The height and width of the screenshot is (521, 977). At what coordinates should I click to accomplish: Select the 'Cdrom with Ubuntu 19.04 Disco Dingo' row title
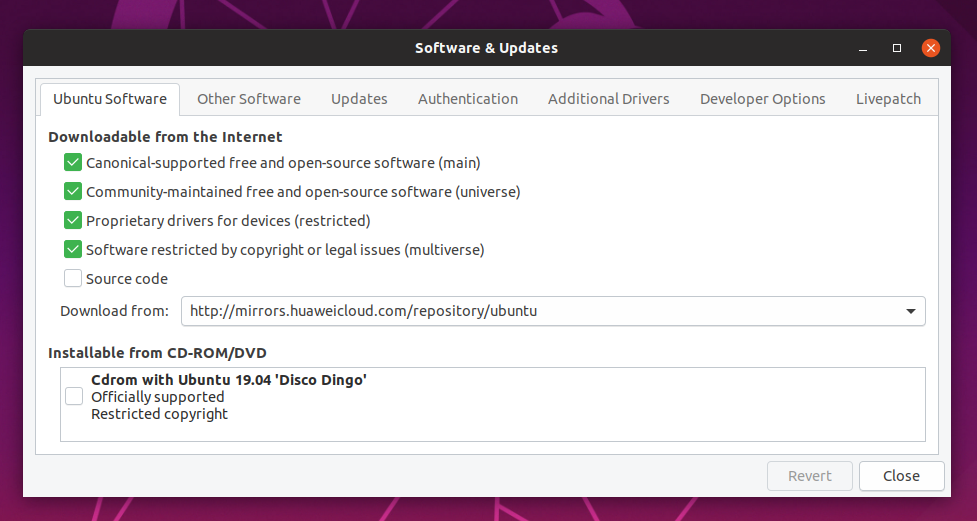coord(229,380)
